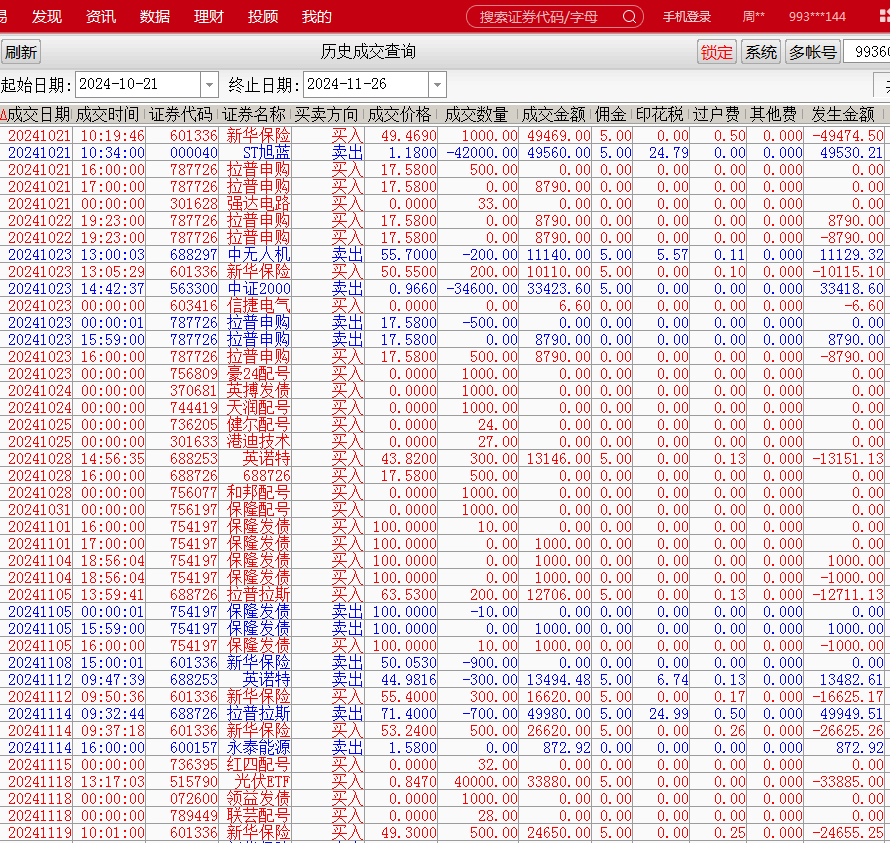This screenshot has width=890, height=843.
Task: Open the 数据 menu
Action: tap(154, 17)
